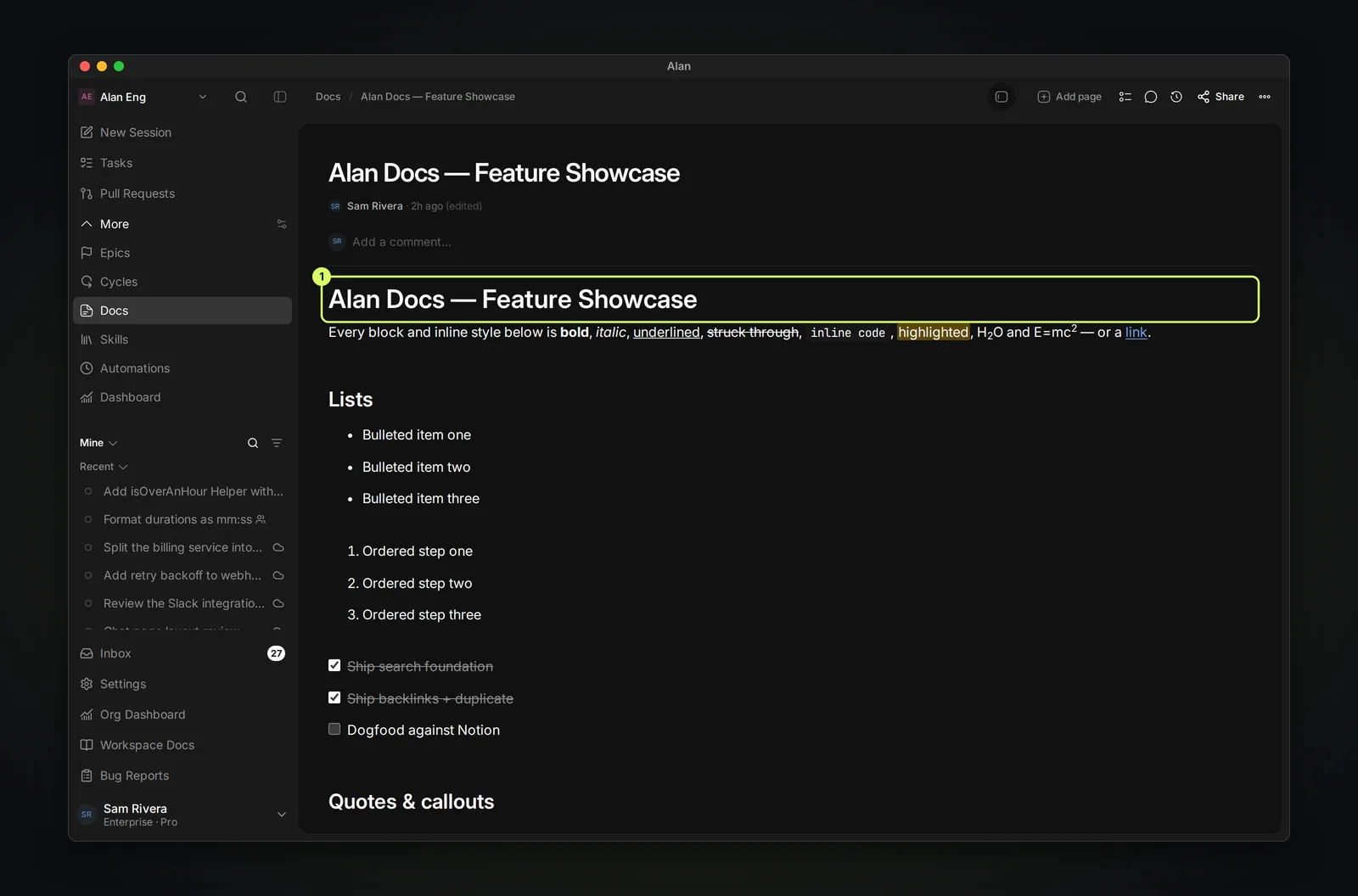Go to Pull Requests

(x=182, y=193)
